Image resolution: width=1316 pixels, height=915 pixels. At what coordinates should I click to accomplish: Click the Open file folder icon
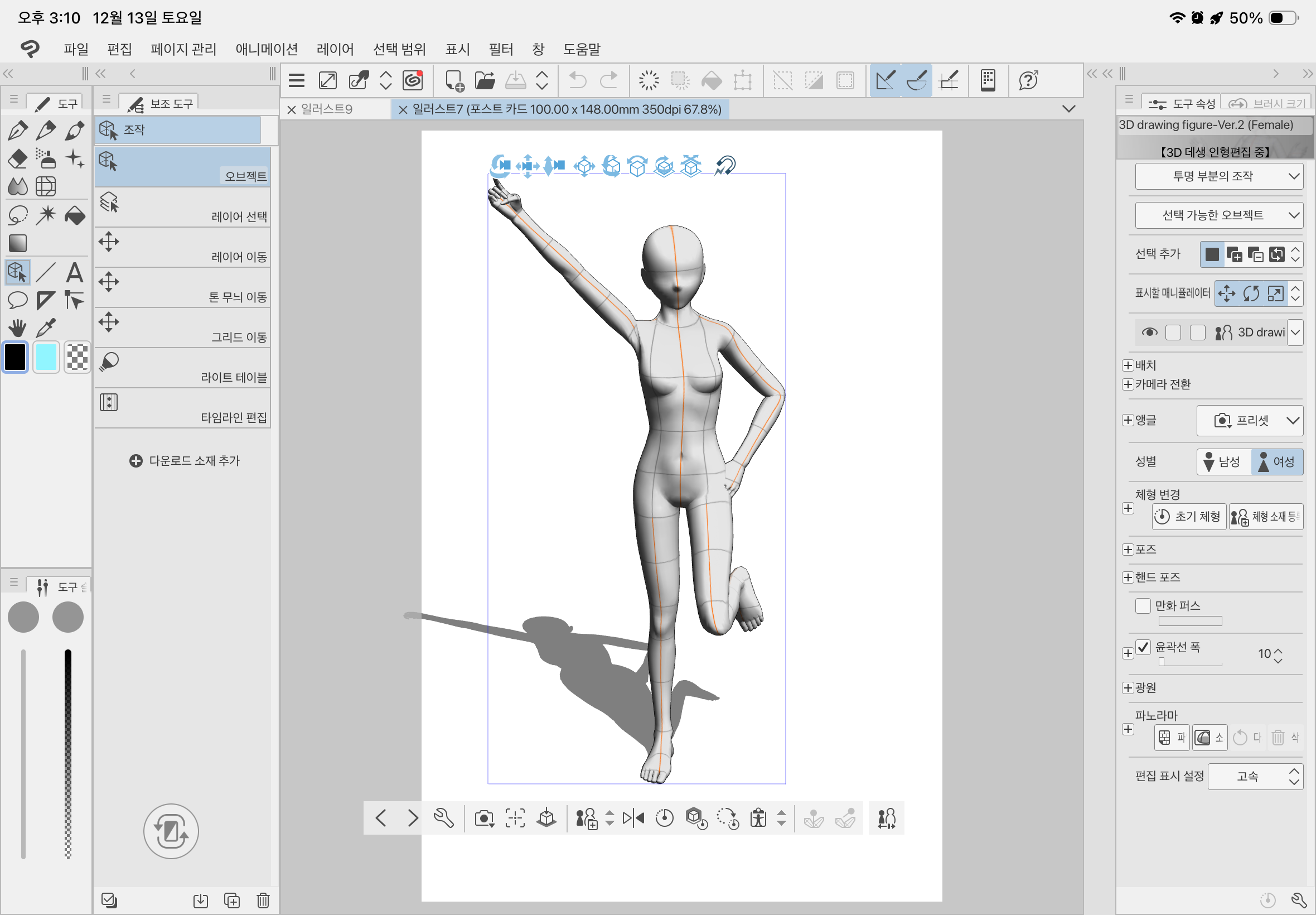[485, 80]
